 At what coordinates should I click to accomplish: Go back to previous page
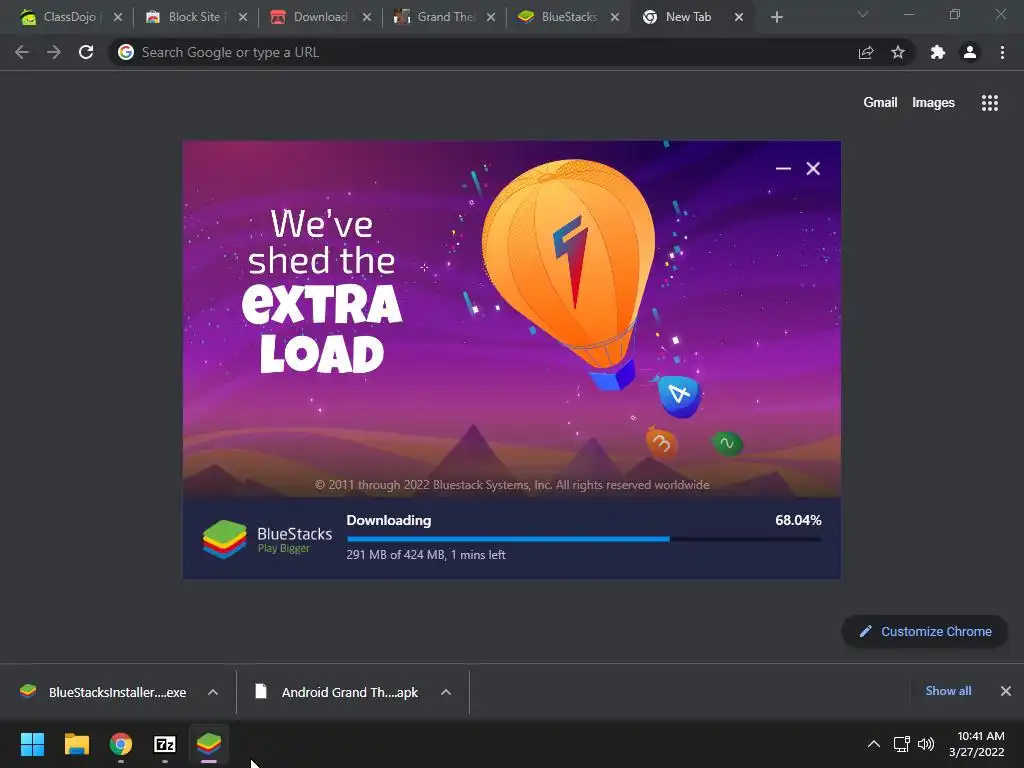tap(22, 52)
